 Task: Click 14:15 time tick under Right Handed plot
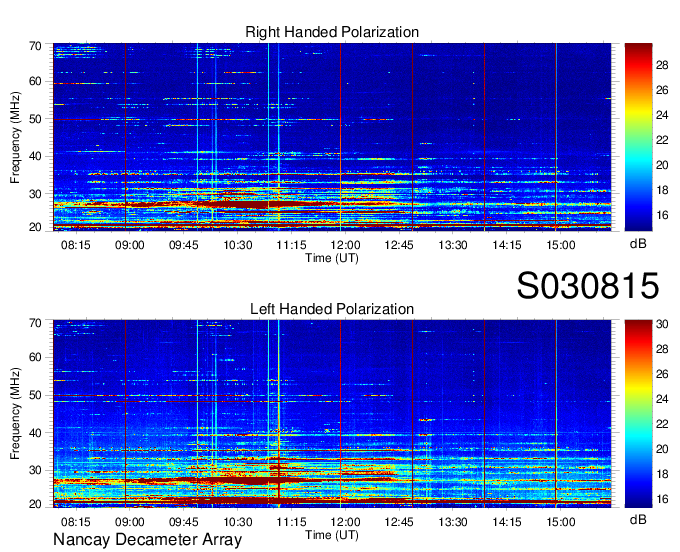tap(507, 245)
